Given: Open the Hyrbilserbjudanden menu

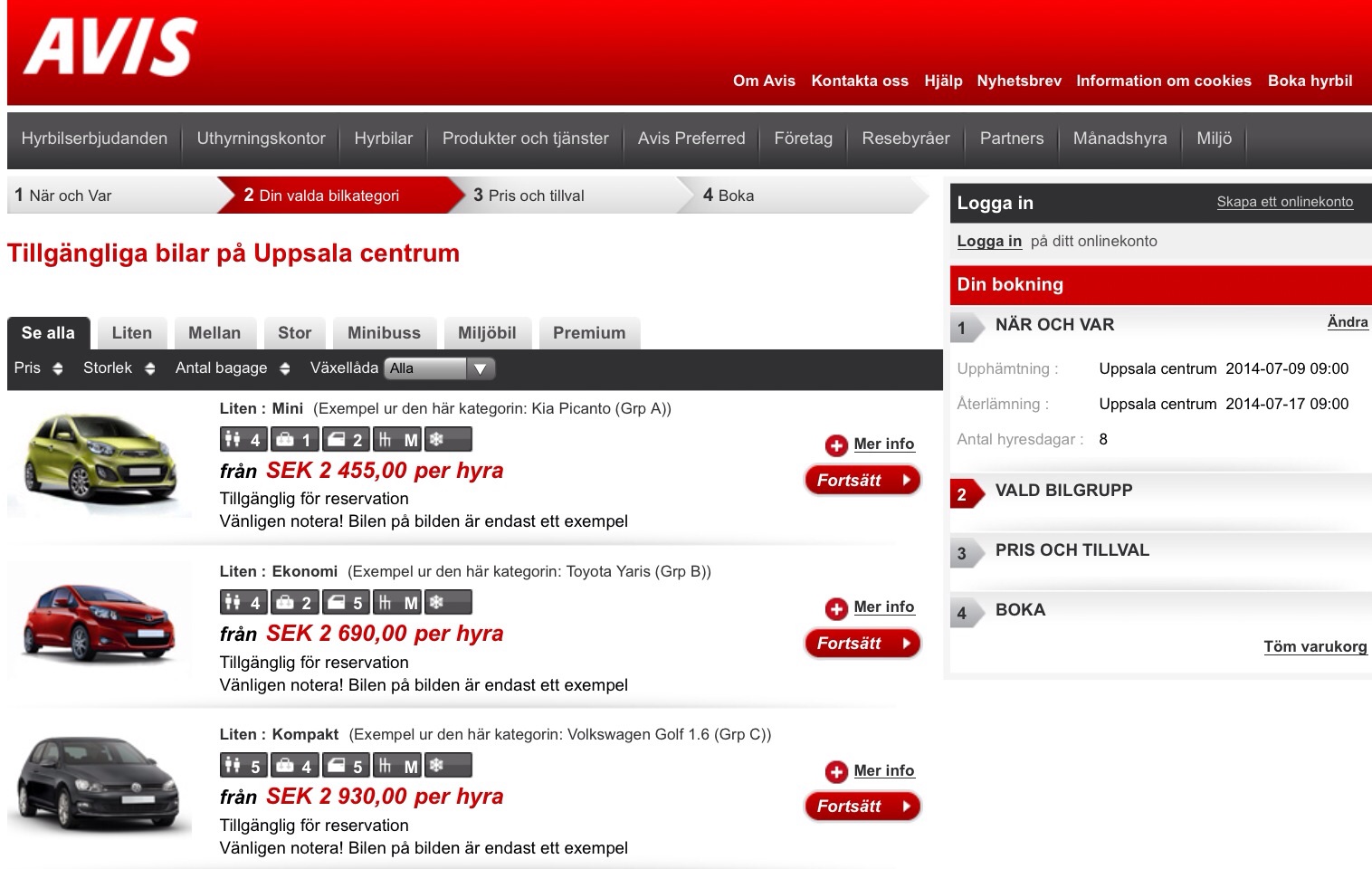Looking at the screenshot, I should pos(94,138).
